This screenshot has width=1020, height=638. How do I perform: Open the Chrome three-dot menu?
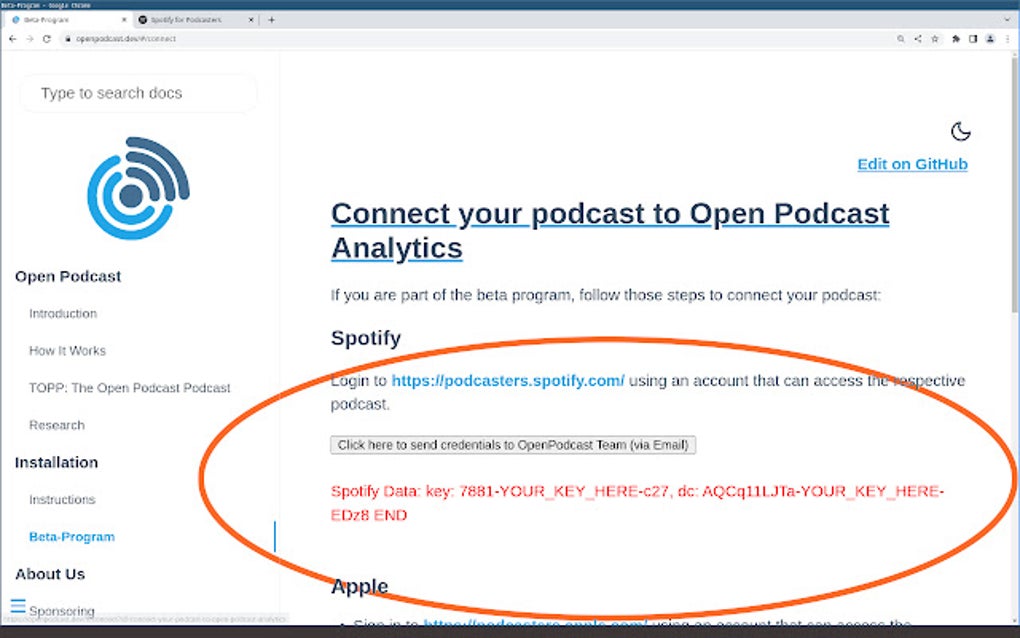click(x=1008, y=39)
